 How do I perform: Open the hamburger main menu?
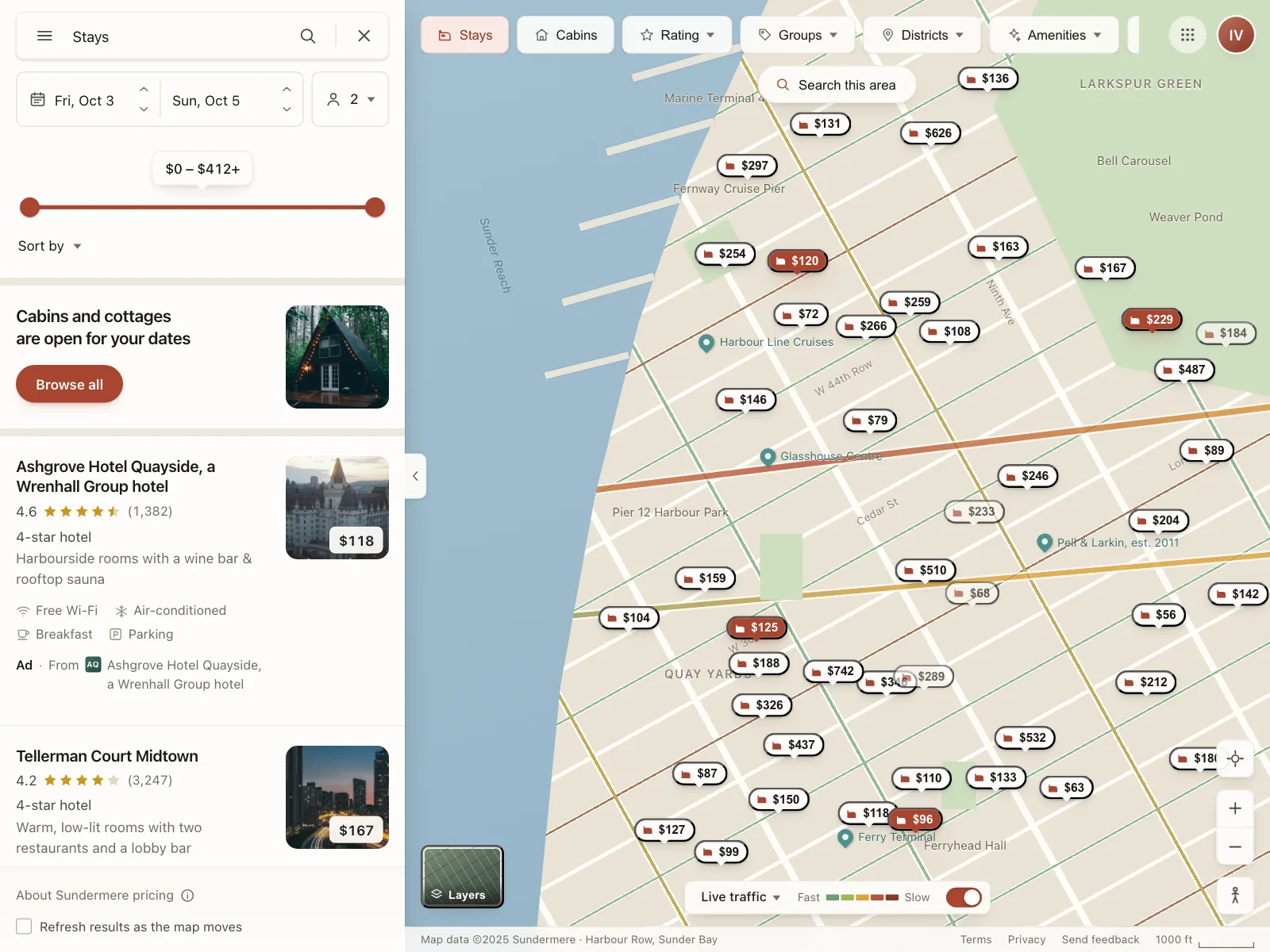tap(44, 36)
